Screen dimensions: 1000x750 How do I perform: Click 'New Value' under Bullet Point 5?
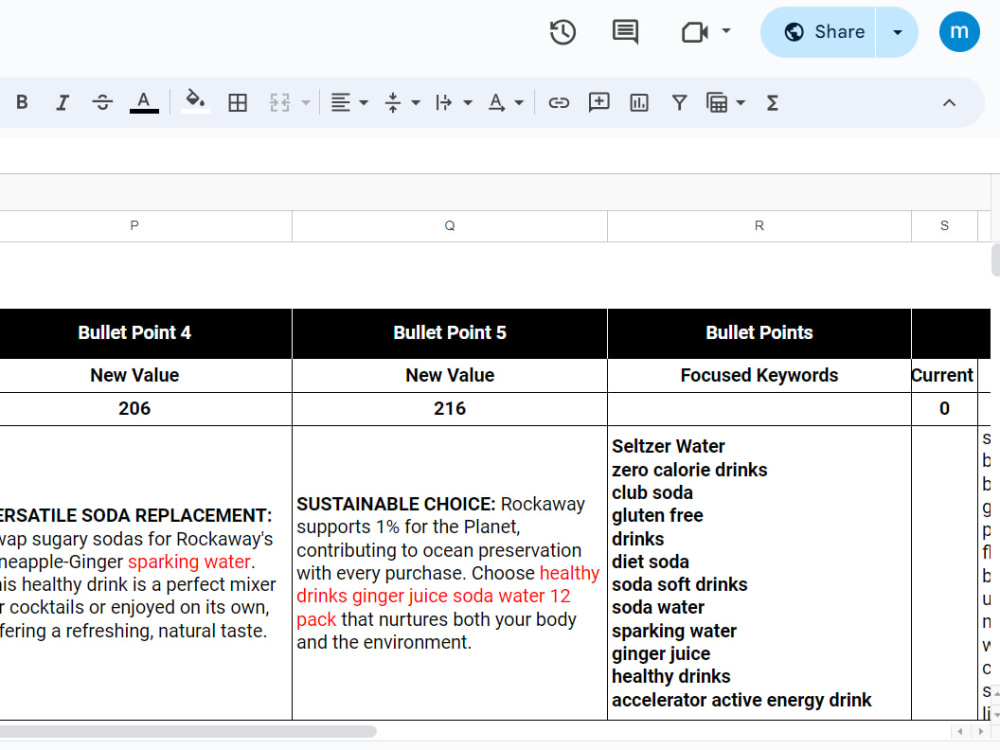pos(450,376)
